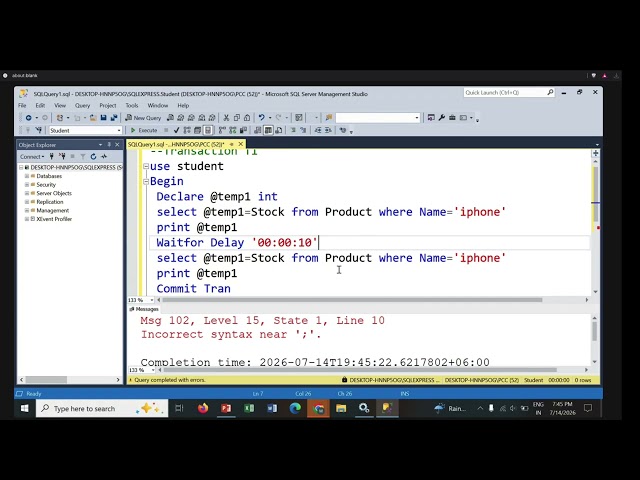Image resolution: width=640 pixels, height=480 pixels.
Task: Open the Query menu
Action: click(82, 105)
